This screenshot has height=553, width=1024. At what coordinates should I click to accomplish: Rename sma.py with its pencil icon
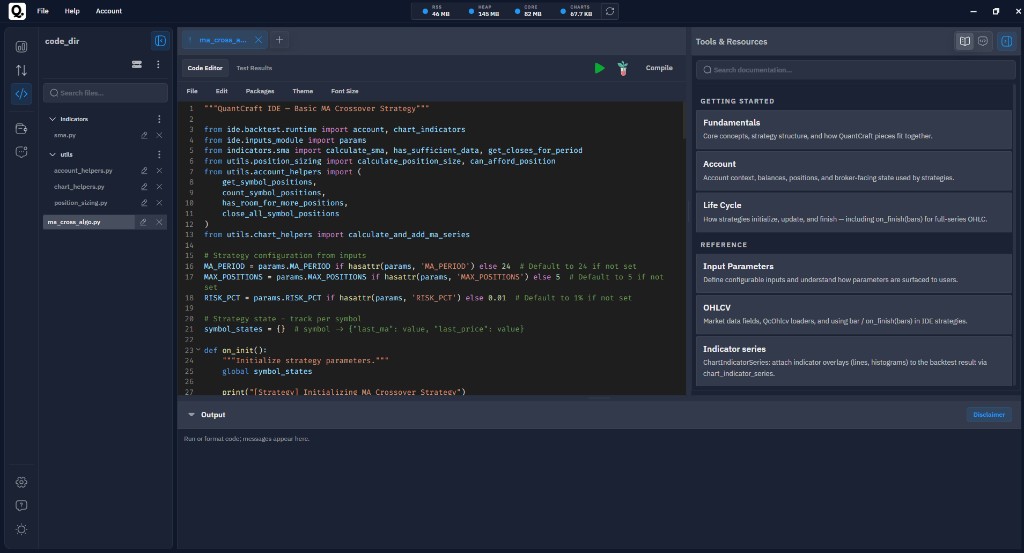coord(144,135)
